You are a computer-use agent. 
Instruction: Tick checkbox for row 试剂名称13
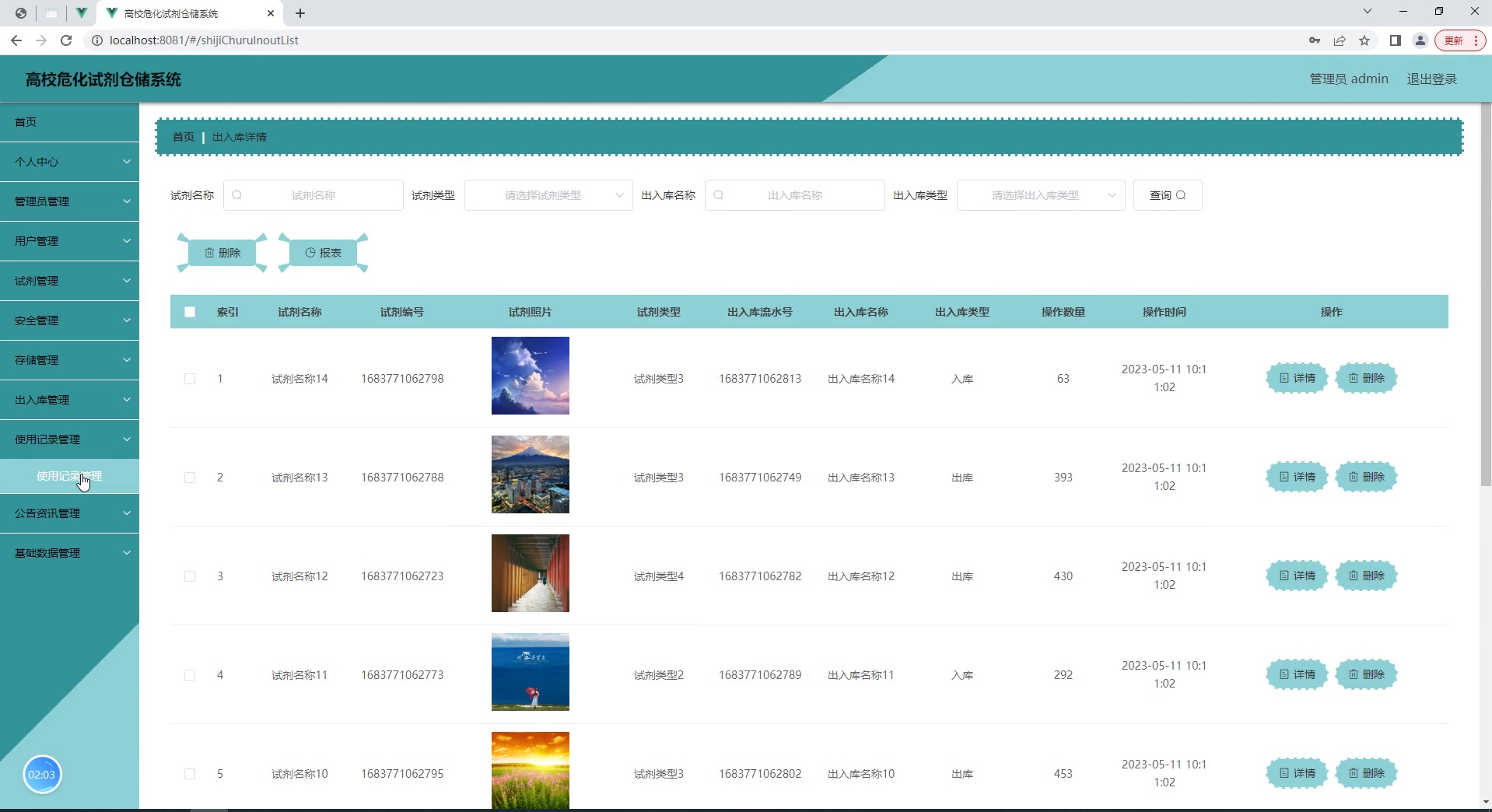(x=190, y=478)
